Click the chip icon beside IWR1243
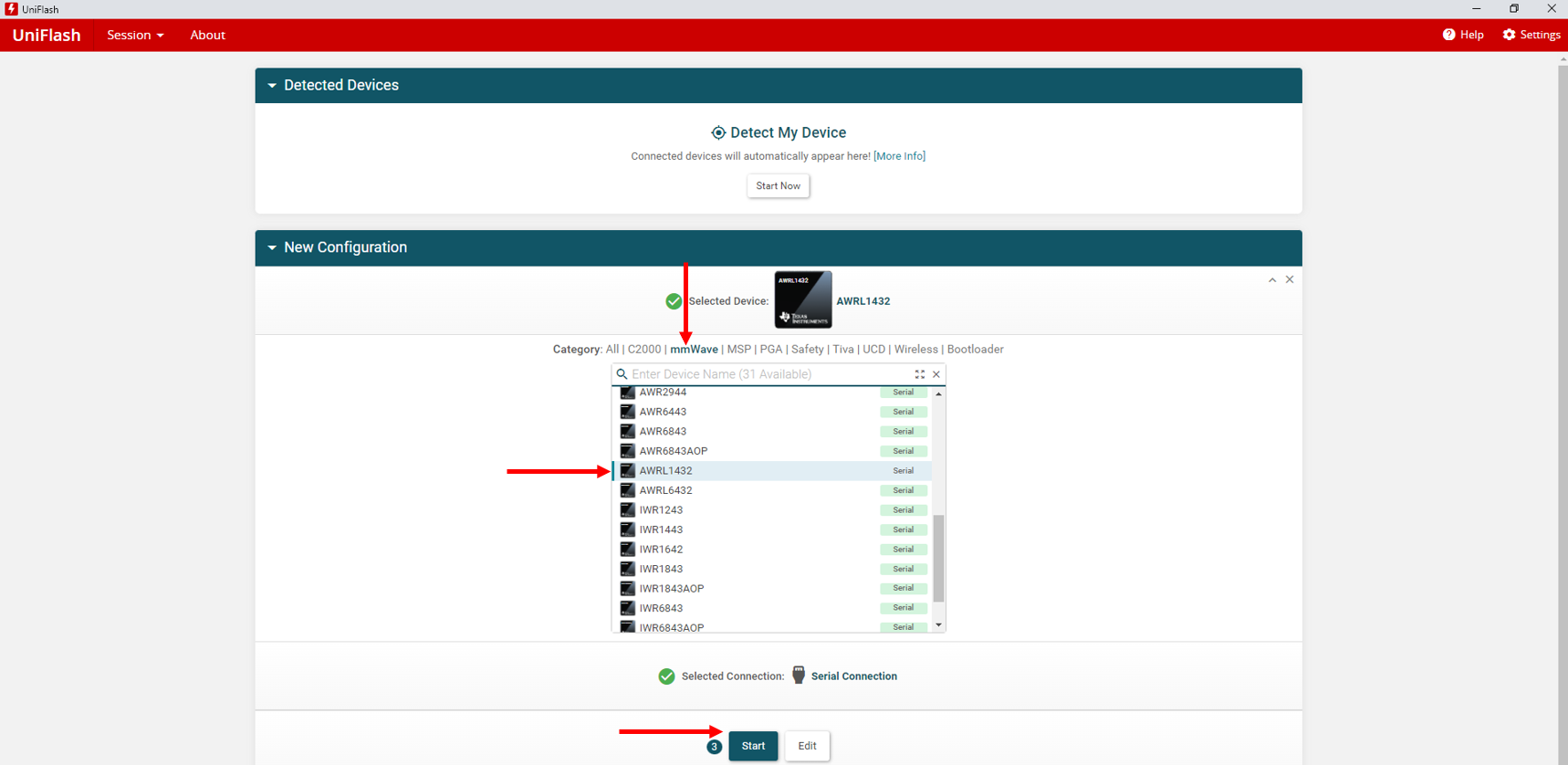 [627, 510]
